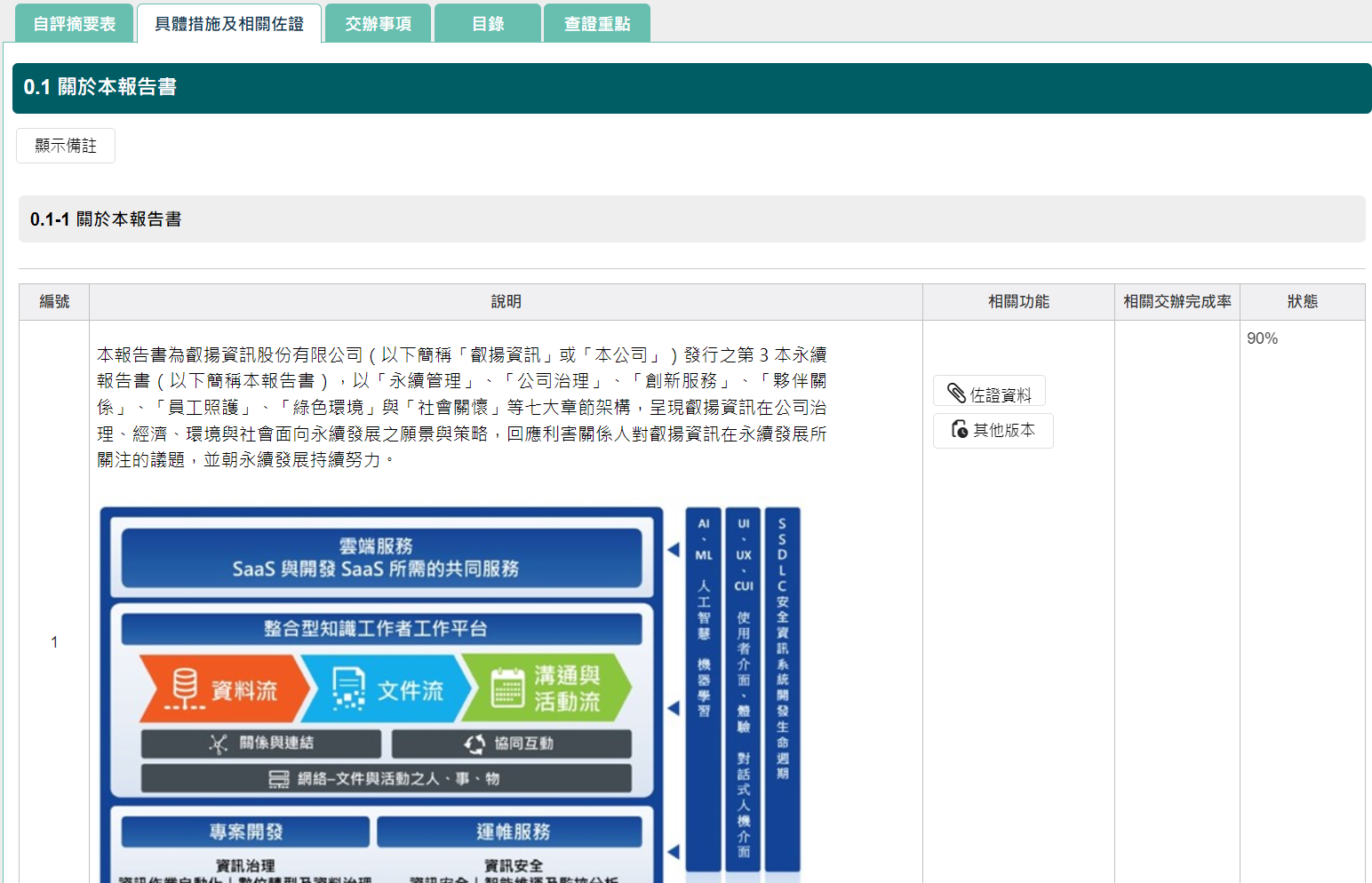Open the 交辦事項 tab
Viewport: 1372px width, 883px height.
pyautogui.click(x=379, y=24)
